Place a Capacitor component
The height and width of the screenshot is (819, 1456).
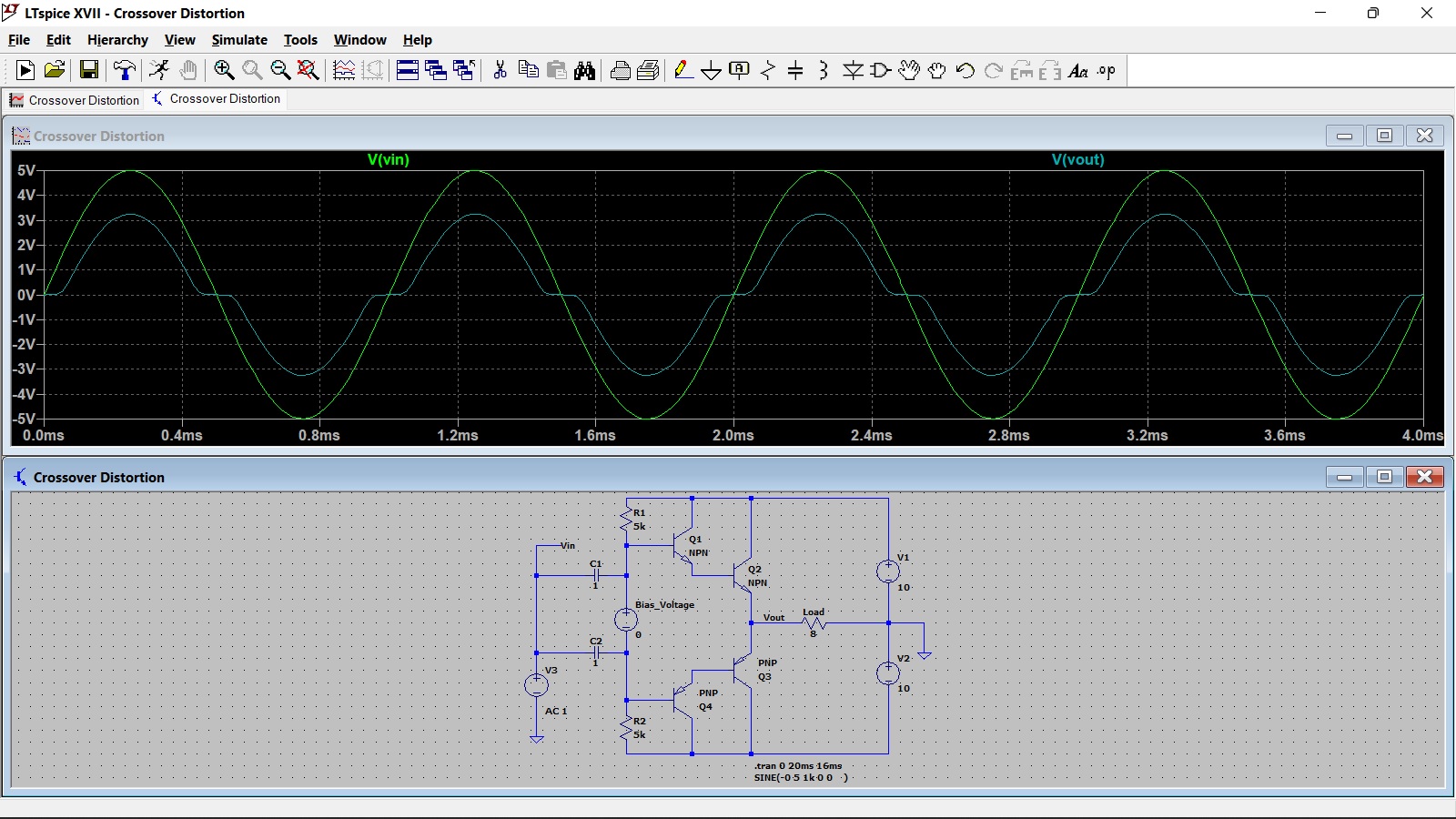[x=795, y=70]
